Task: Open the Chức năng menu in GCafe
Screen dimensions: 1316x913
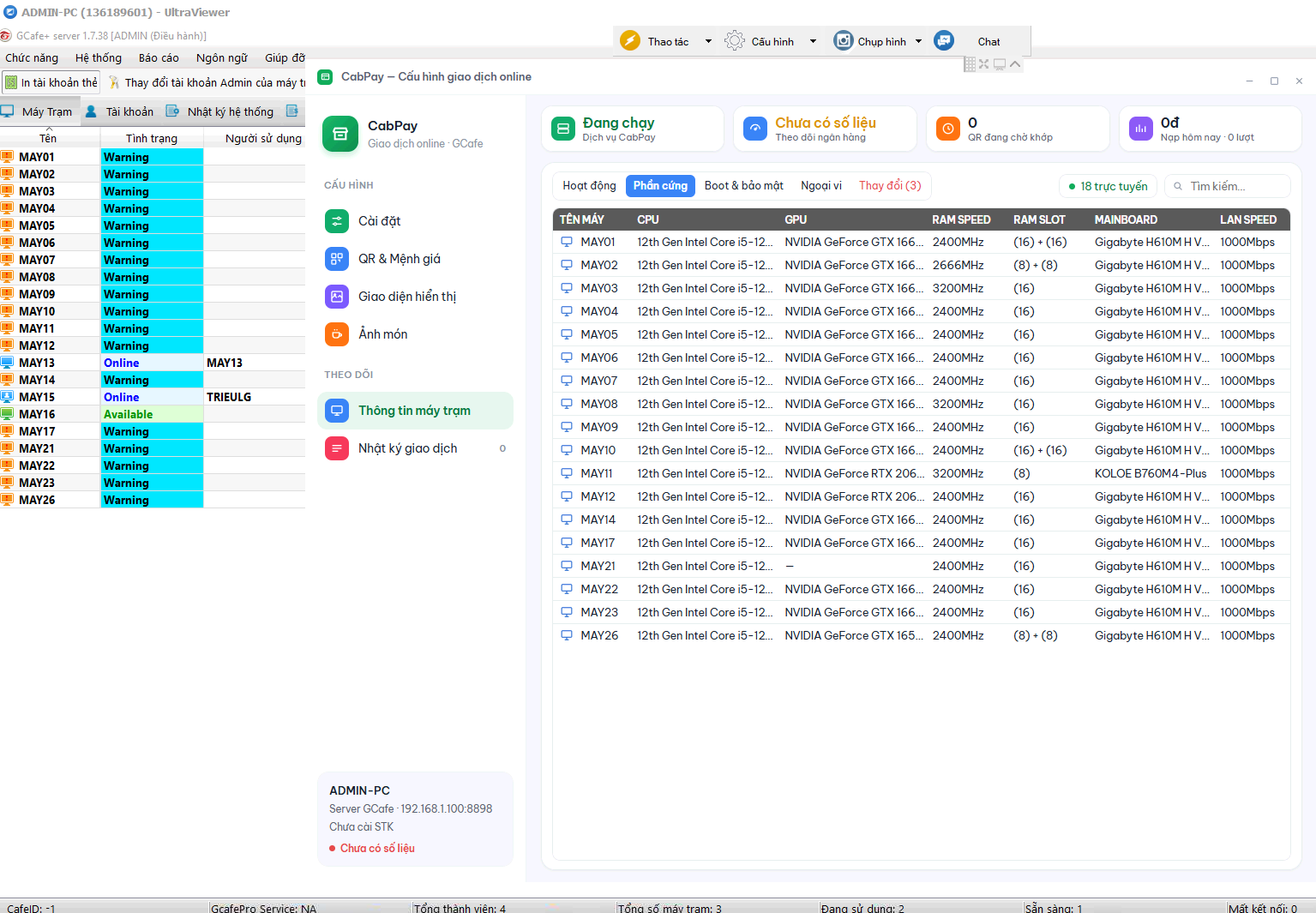Action: click(x=32, y=57)
